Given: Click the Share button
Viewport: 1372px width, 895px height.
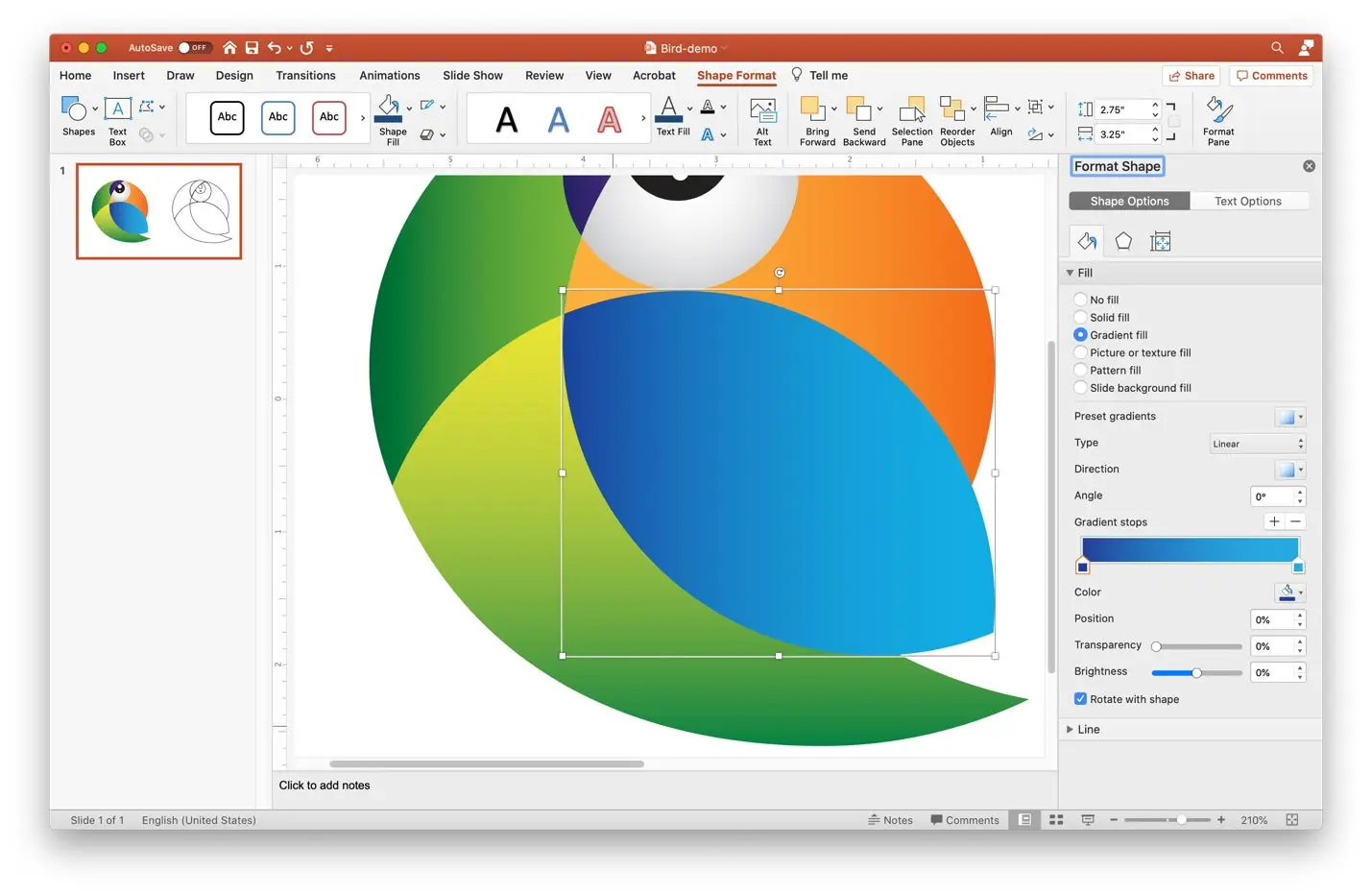Looking at the screenshot, I should point(1191,75).
